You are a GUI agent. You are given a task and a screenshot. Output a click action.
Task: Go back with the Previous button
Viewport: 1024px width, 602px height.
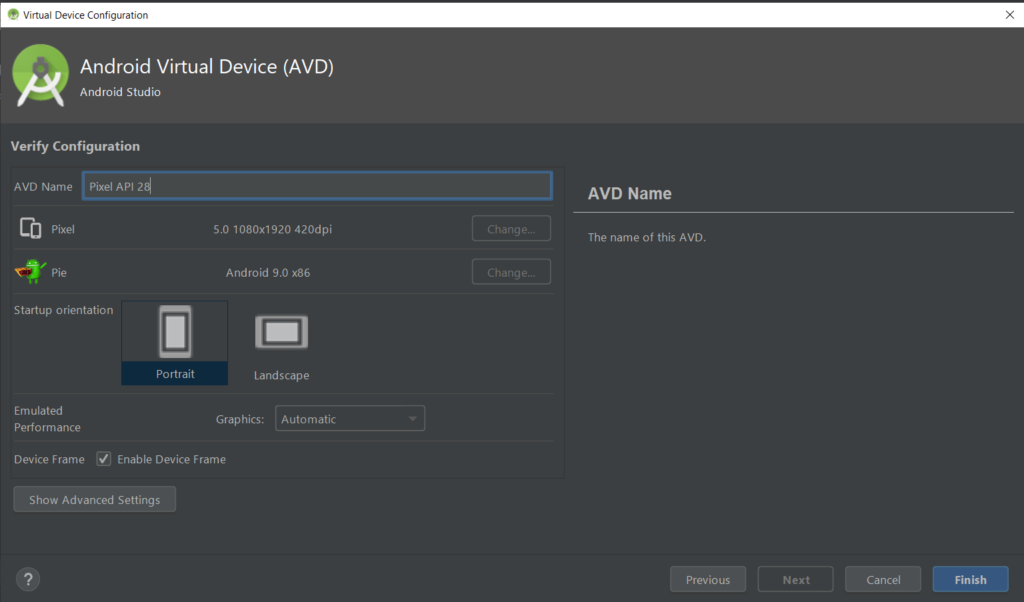pyautogui.click(x=707, y=579)
